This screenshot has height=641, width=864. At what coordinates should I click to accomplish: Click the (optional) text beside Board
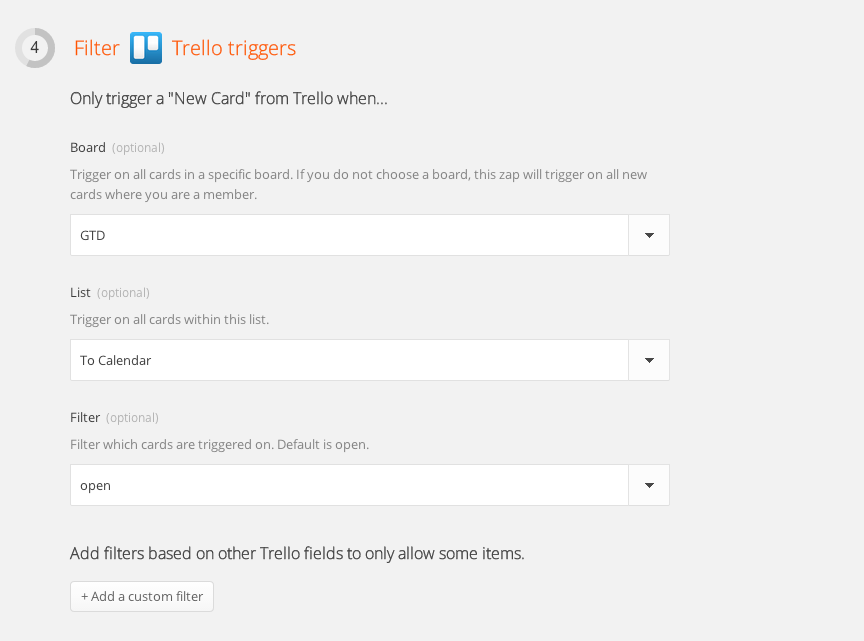coord(138,148)
